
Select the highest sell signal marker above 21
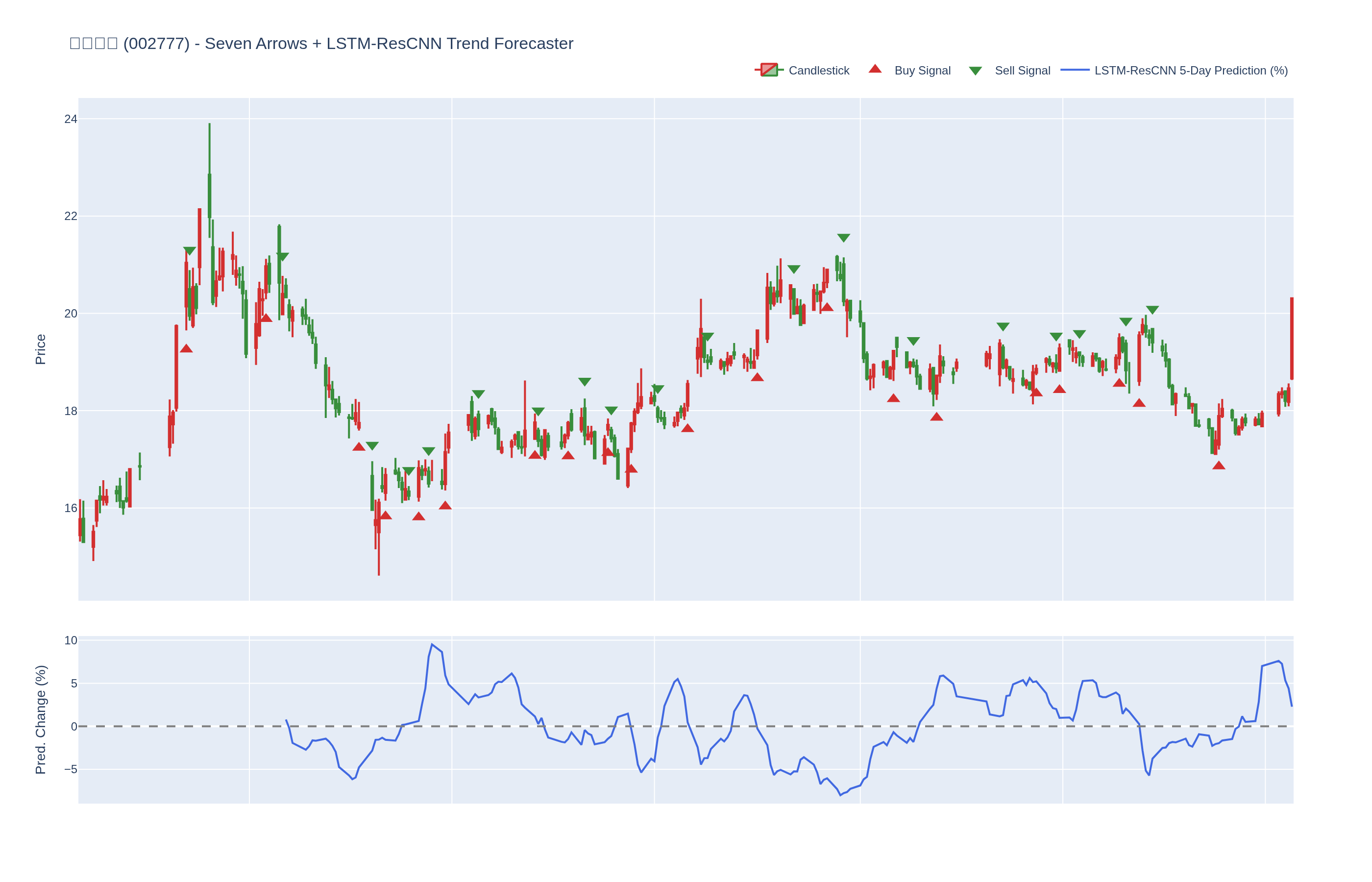pyautogui.click(x=843, y=238)
